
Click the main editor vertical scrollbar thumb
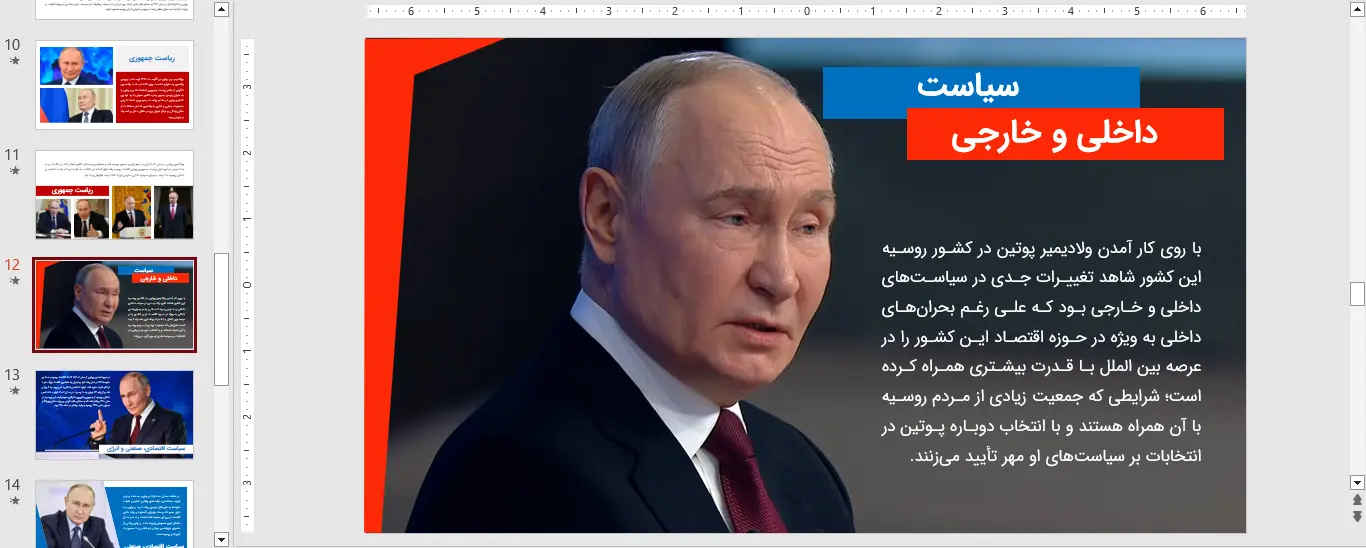[1357, 294]
